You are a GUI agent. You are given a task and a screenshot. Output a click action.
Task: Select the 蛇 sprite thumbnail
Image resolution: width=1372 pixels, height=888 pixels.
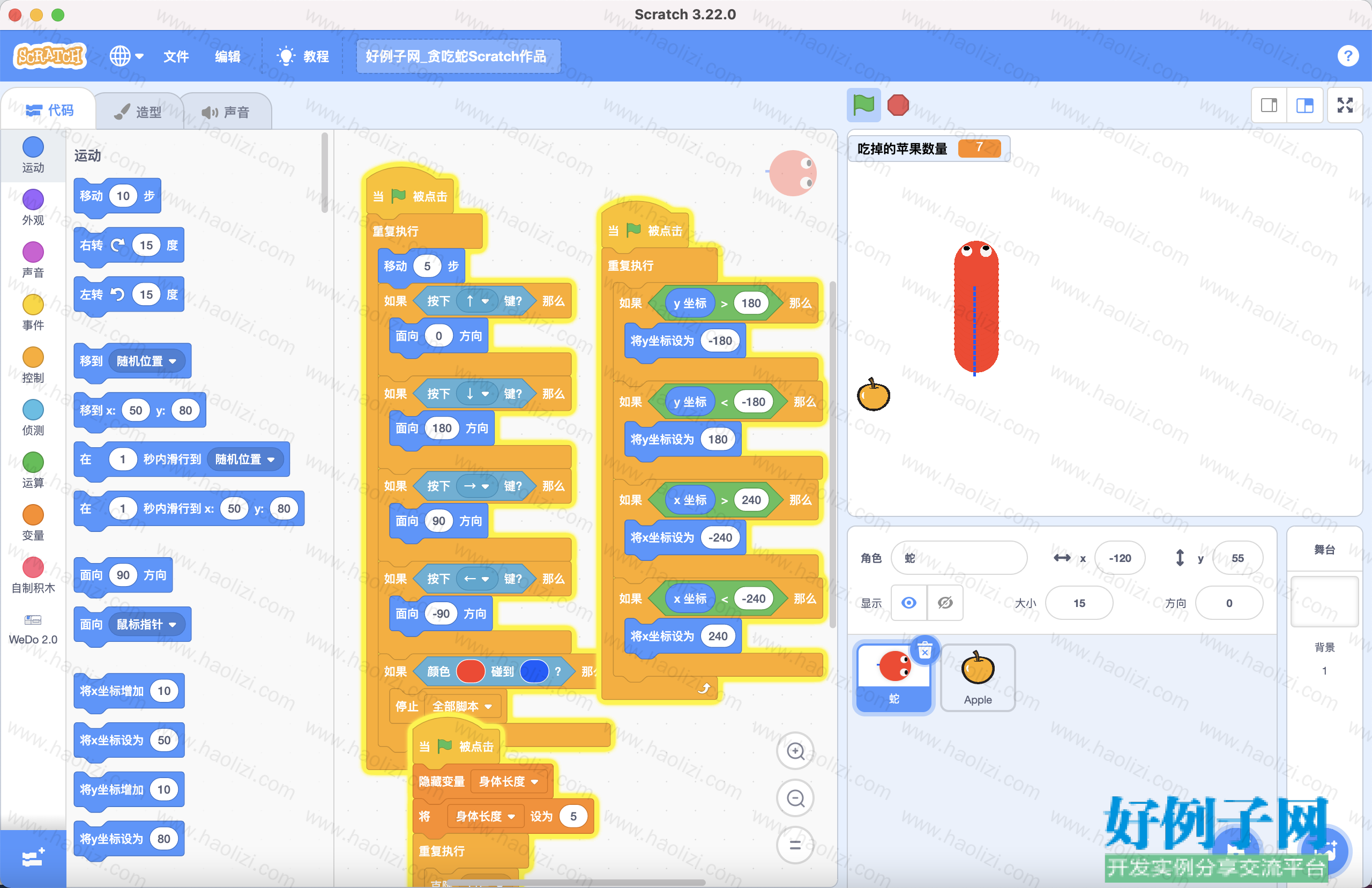tap(893, 678)
